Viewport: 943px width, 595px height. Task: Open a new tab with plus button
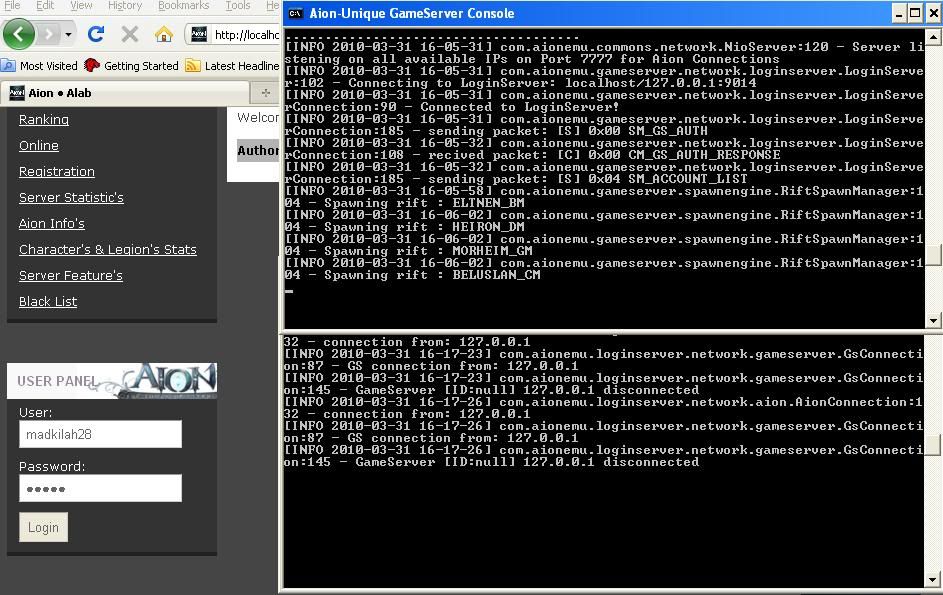[266, 93]
